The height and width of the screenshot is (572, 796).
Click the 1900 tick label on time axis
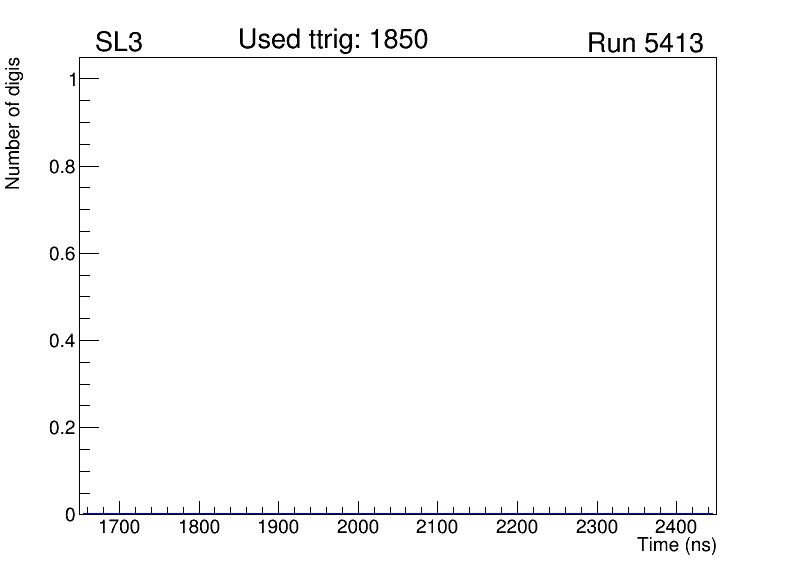[x=278, y=528]
